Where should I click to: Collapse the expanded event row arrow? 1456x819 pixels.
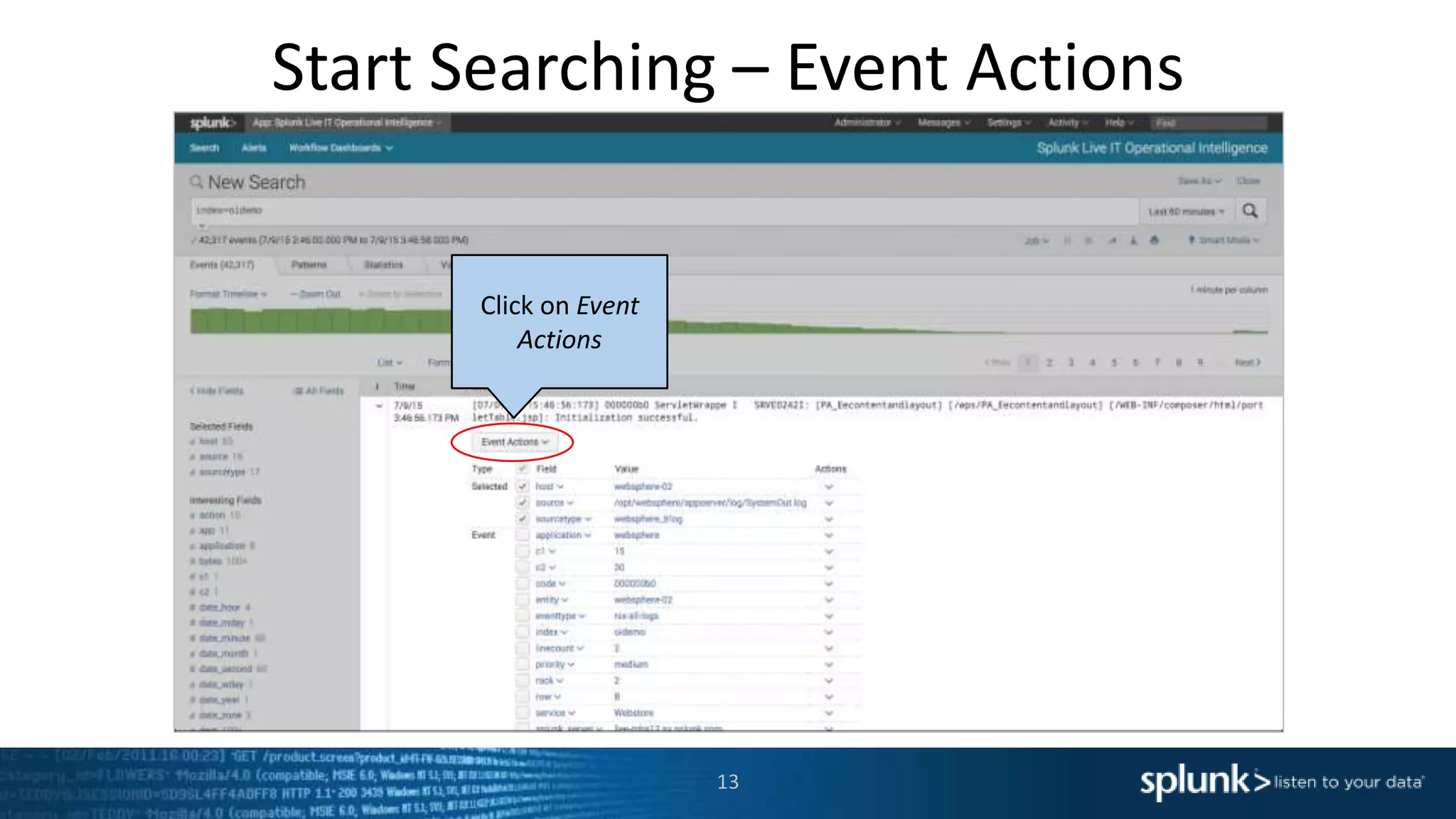379,406
